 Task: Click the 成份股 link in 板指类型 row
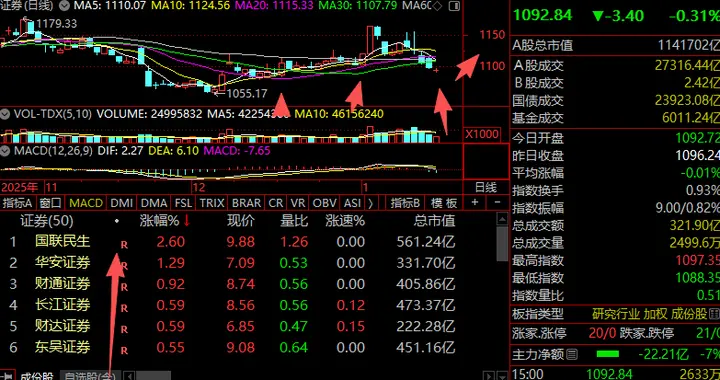689,314
